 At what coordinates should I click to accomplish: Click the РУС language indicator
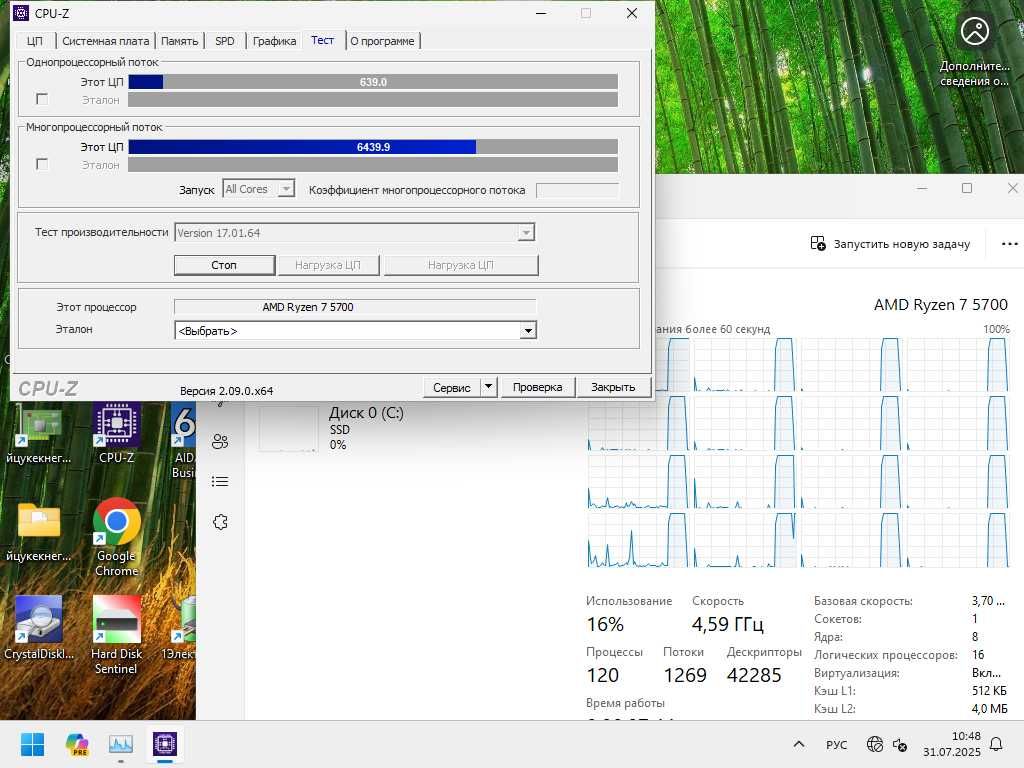coord(837,744)
